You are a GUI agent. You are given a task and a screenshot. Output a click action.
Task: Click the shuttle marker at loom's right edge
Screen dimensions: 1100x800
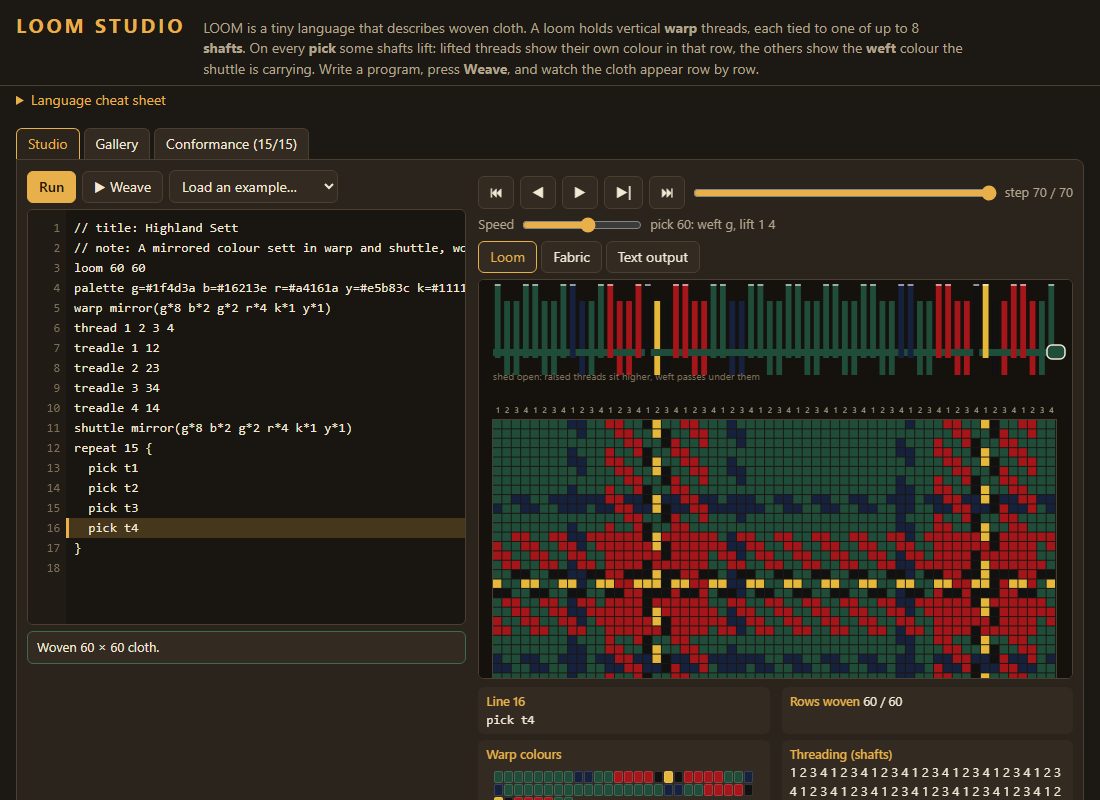point(1055,352)
